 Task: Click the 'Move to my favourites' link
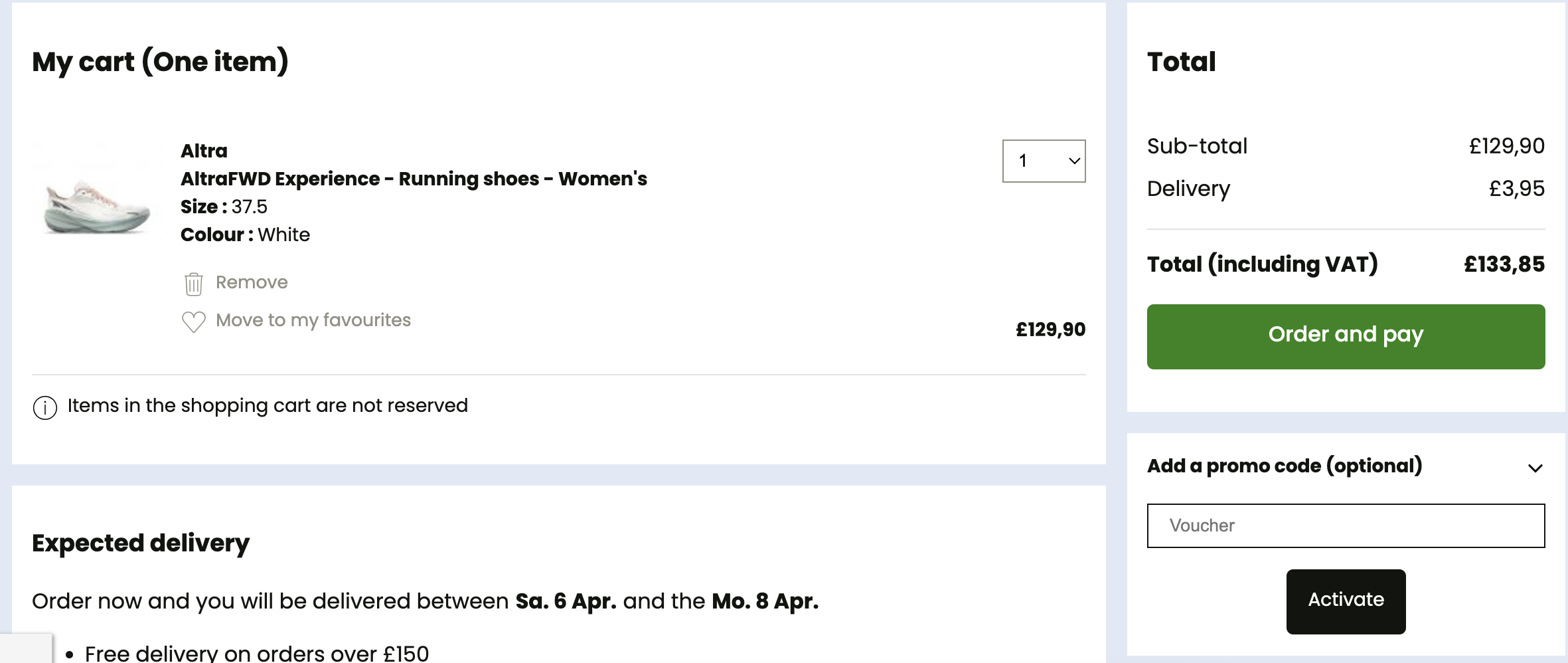[313, 320]
